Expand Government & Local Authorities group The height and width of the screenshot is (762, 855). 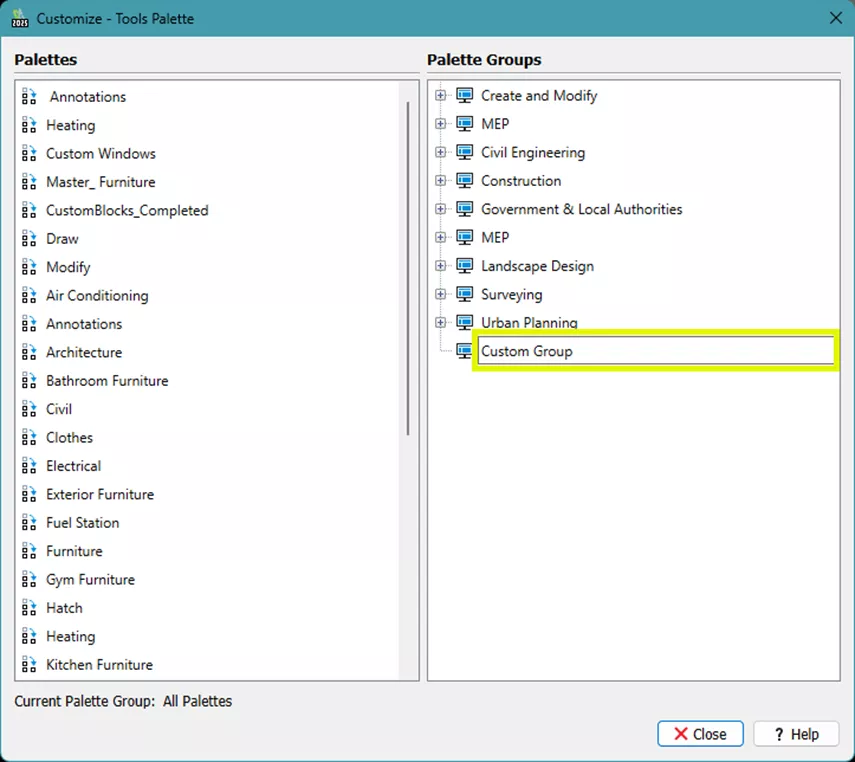[441, 210]
